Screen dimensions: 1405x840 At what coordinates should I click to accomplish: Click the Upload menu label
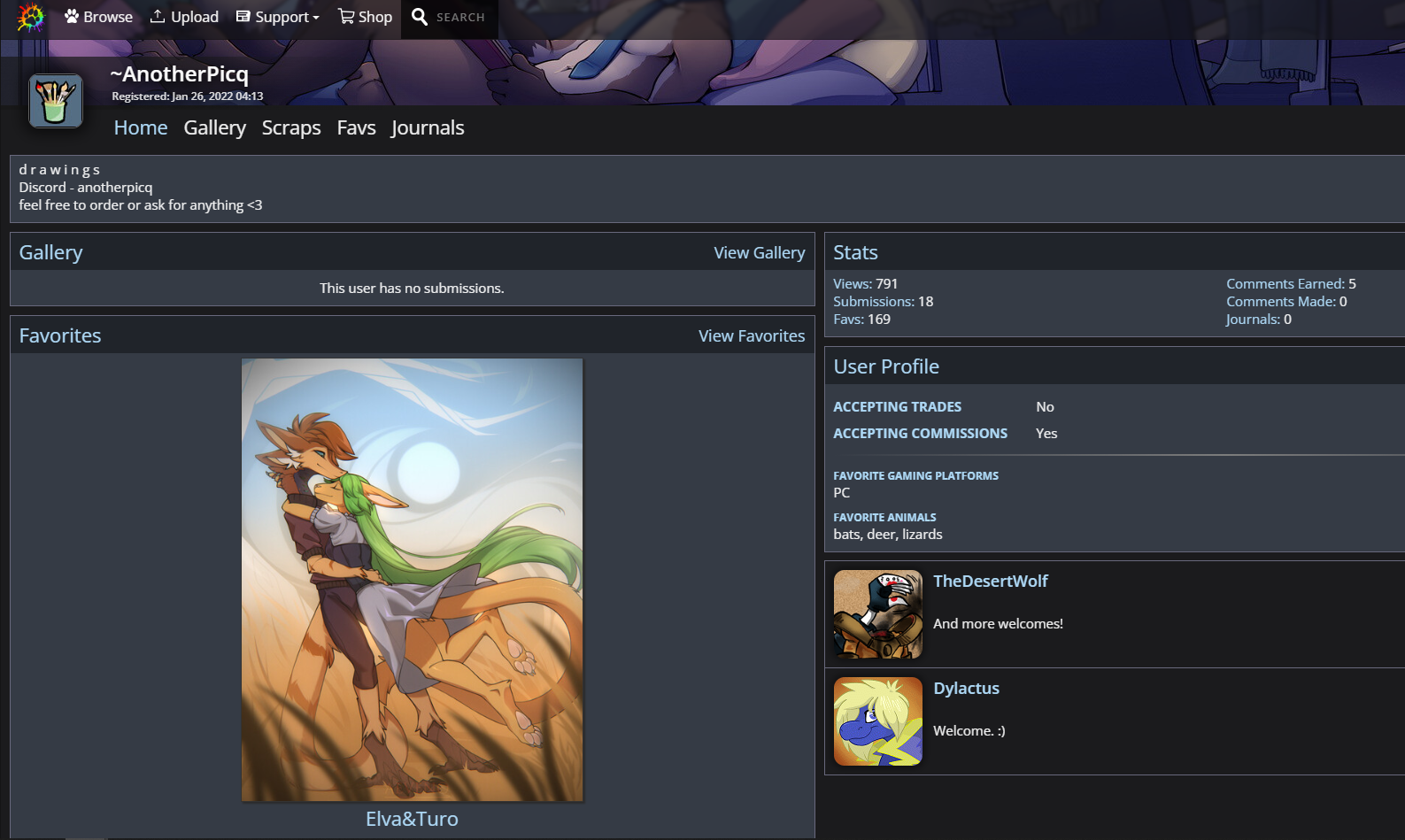(x=195, y=17)
